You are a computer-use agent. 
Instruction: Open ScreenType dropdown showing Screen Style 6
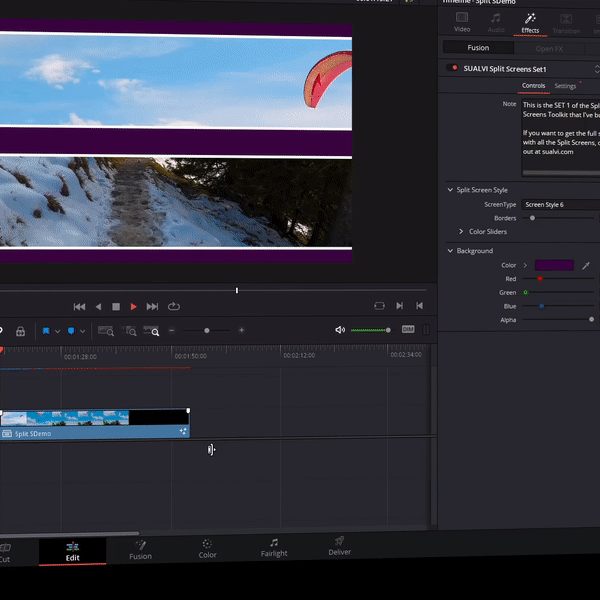pyautogui.click(x=561, y=205)
